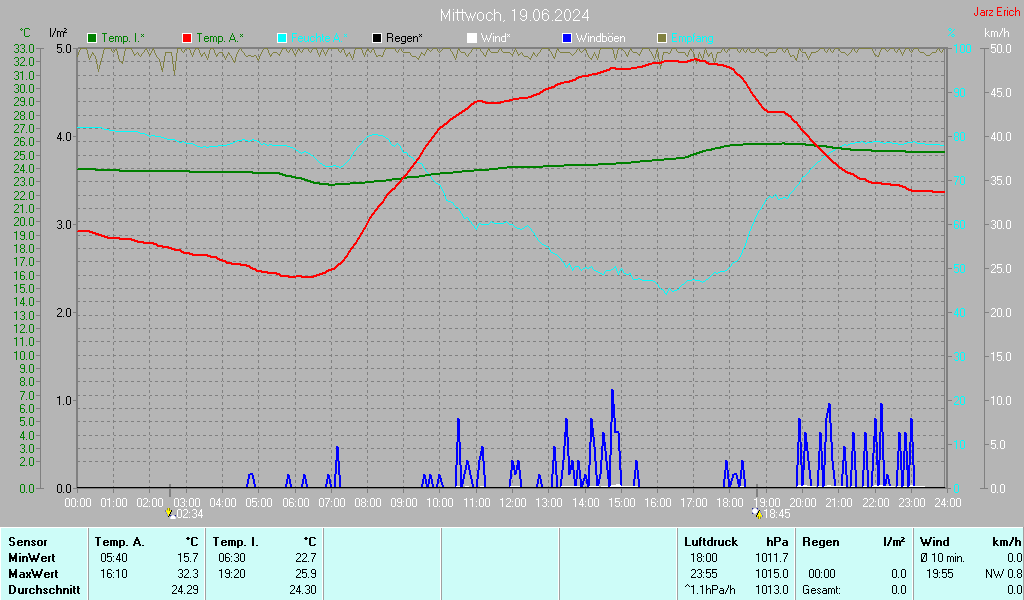This screenshot has height=600, width=1024.
Task: Click the olive Empfang legend swatch
Action: tap(662, 38)
